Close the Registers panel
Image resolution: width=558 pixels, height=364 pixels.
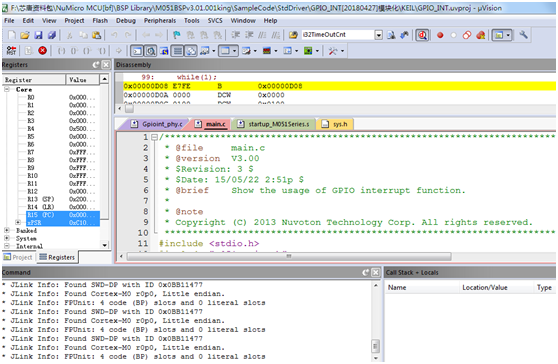pos(106,65)
